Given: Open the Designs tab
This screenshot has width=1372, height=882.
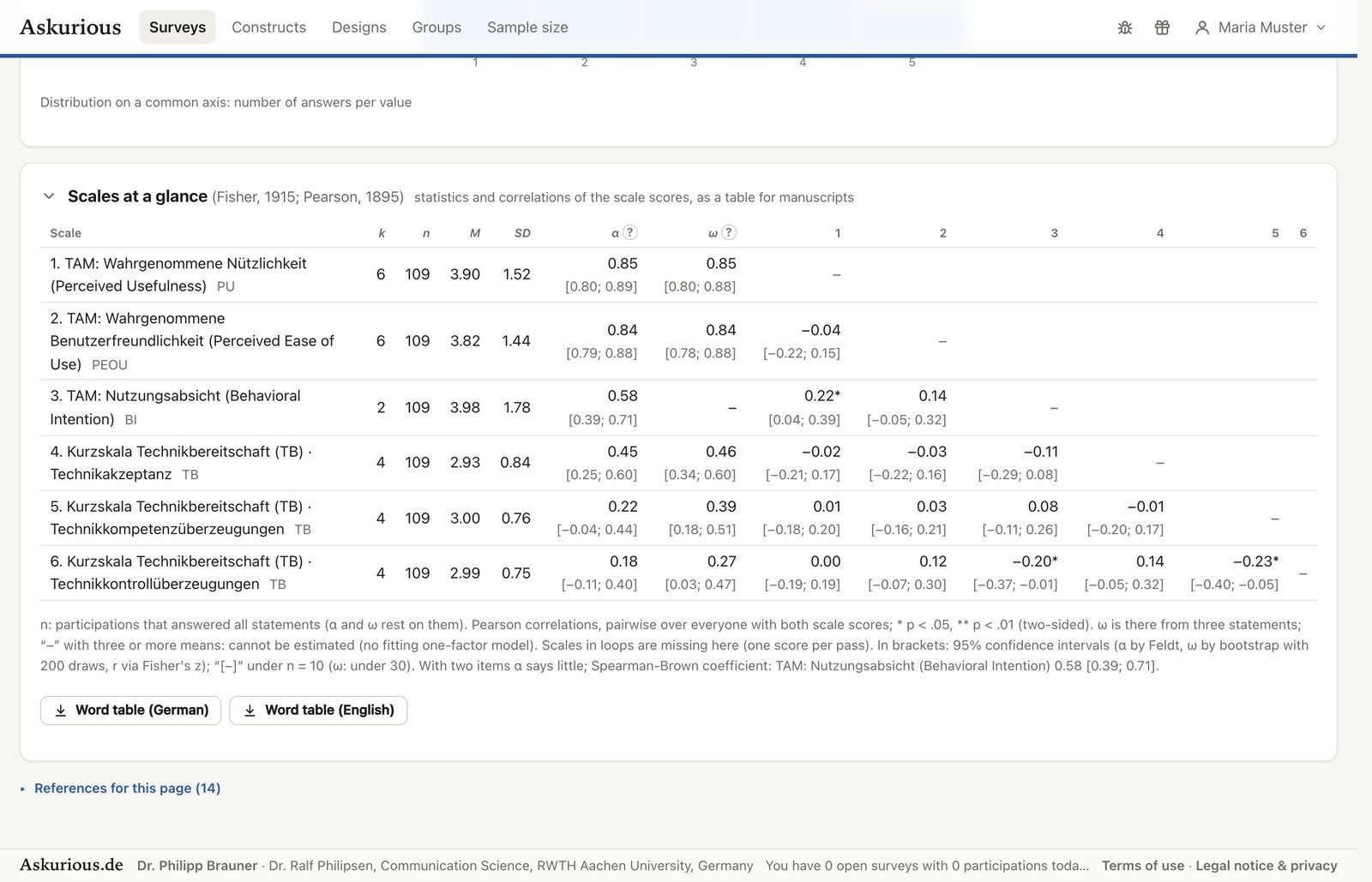Looking at the screenshot, I should tap(359, 27).
